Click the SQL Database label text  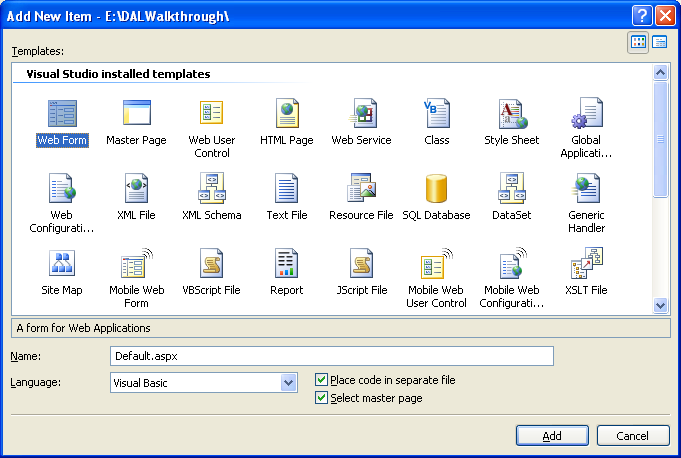pos(436,215)
